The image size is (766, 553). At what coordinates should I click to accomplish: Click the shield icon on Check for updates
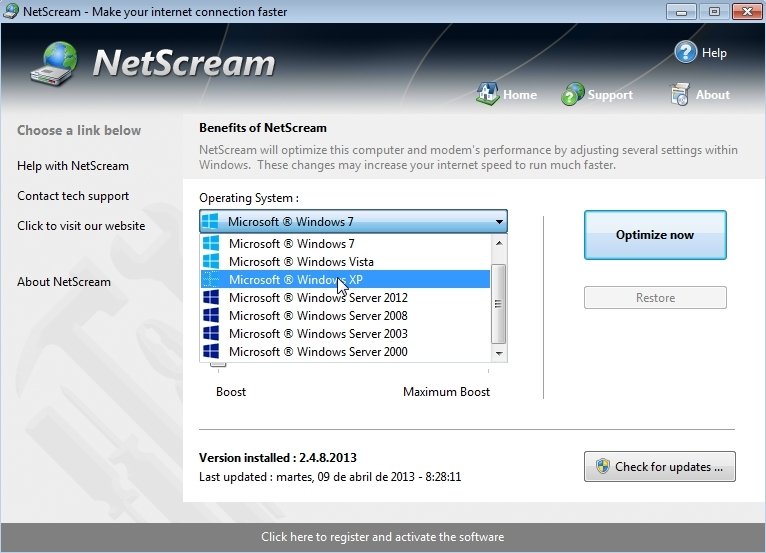[603, 466]
